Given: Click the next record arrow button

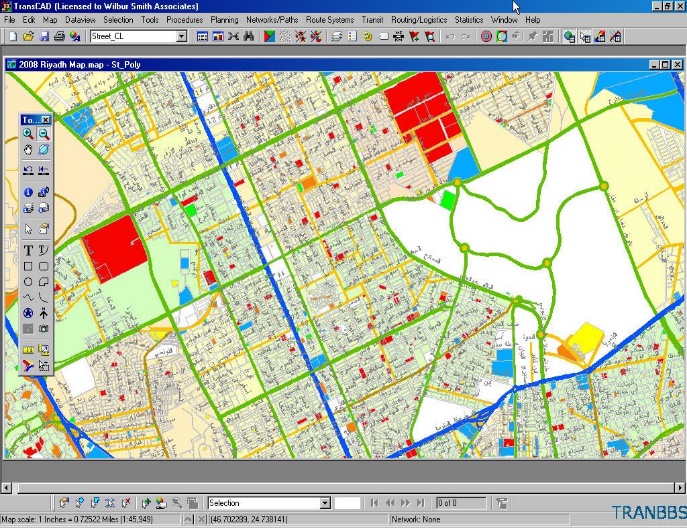Looking at the screenshot, I should [x=405, y=503].
